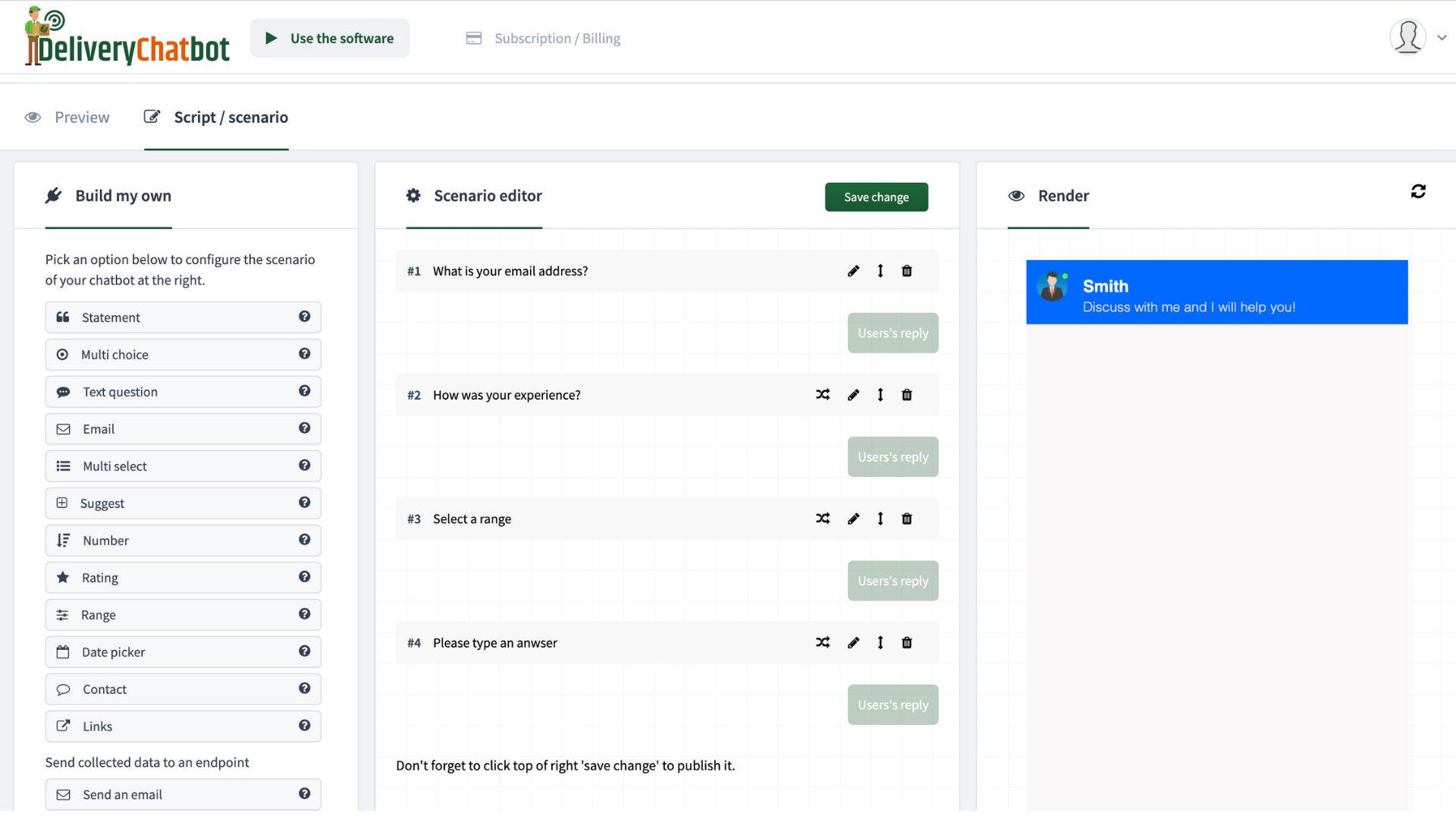Show help for Number option

pyautogui.click(x=304, y=539)
